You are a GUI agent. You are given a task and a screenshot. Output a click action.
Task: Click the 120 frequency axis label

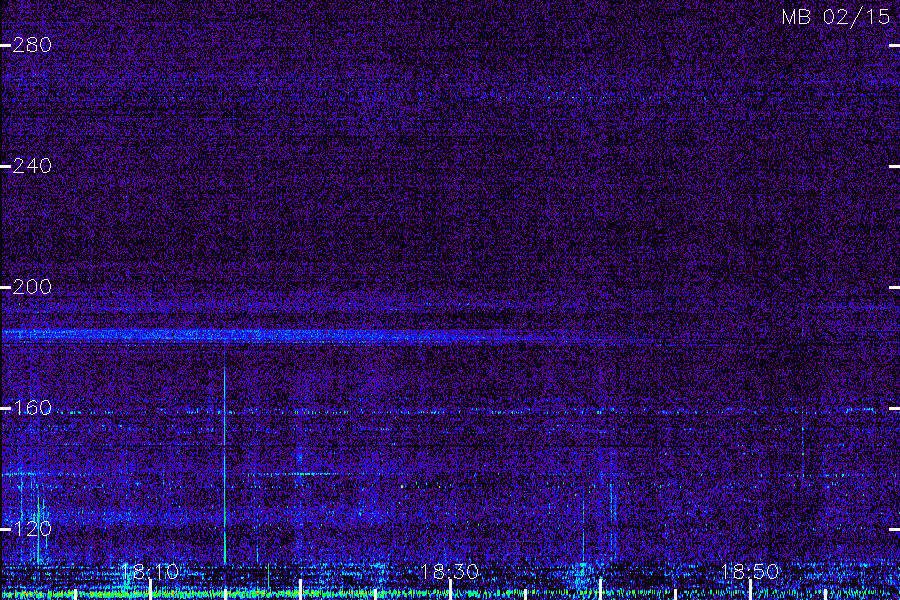tap(32, 529)
